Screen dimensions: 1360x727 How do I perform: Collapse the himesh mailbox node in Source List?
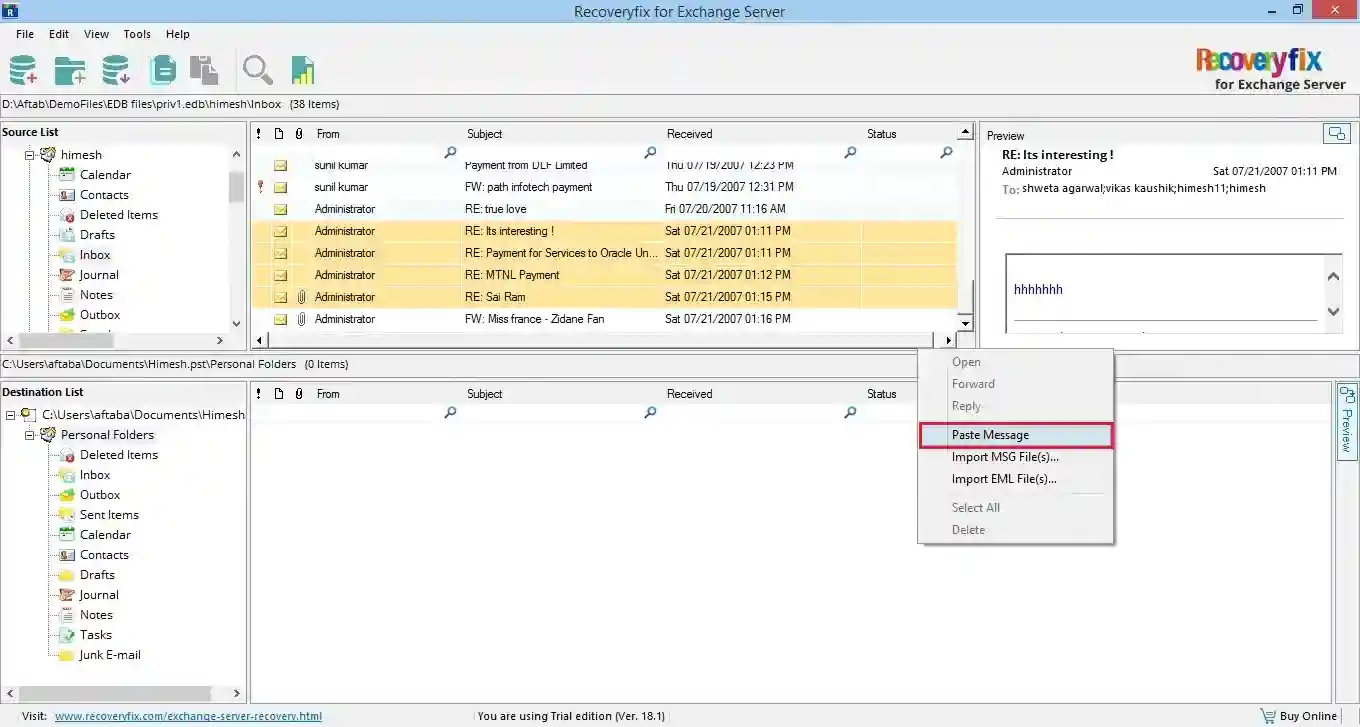30,155
